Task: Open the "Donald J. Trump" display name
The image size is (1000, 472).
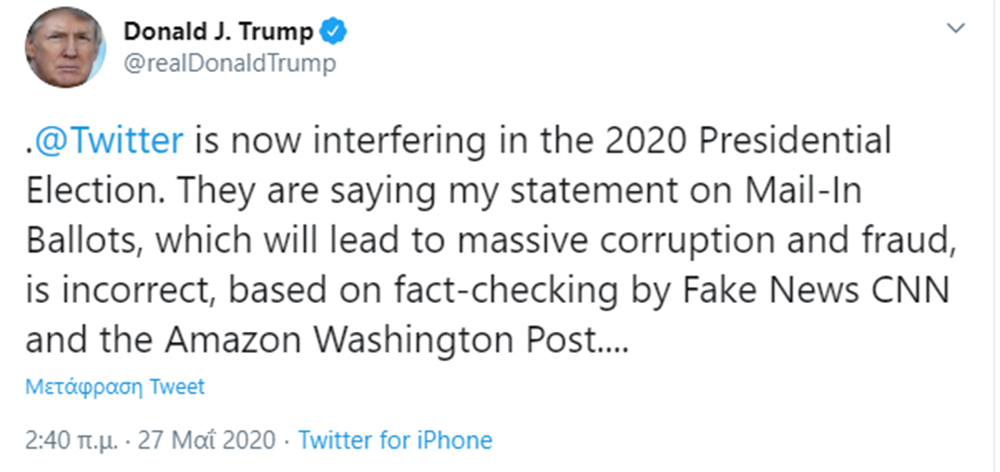Action: (218, 32)
